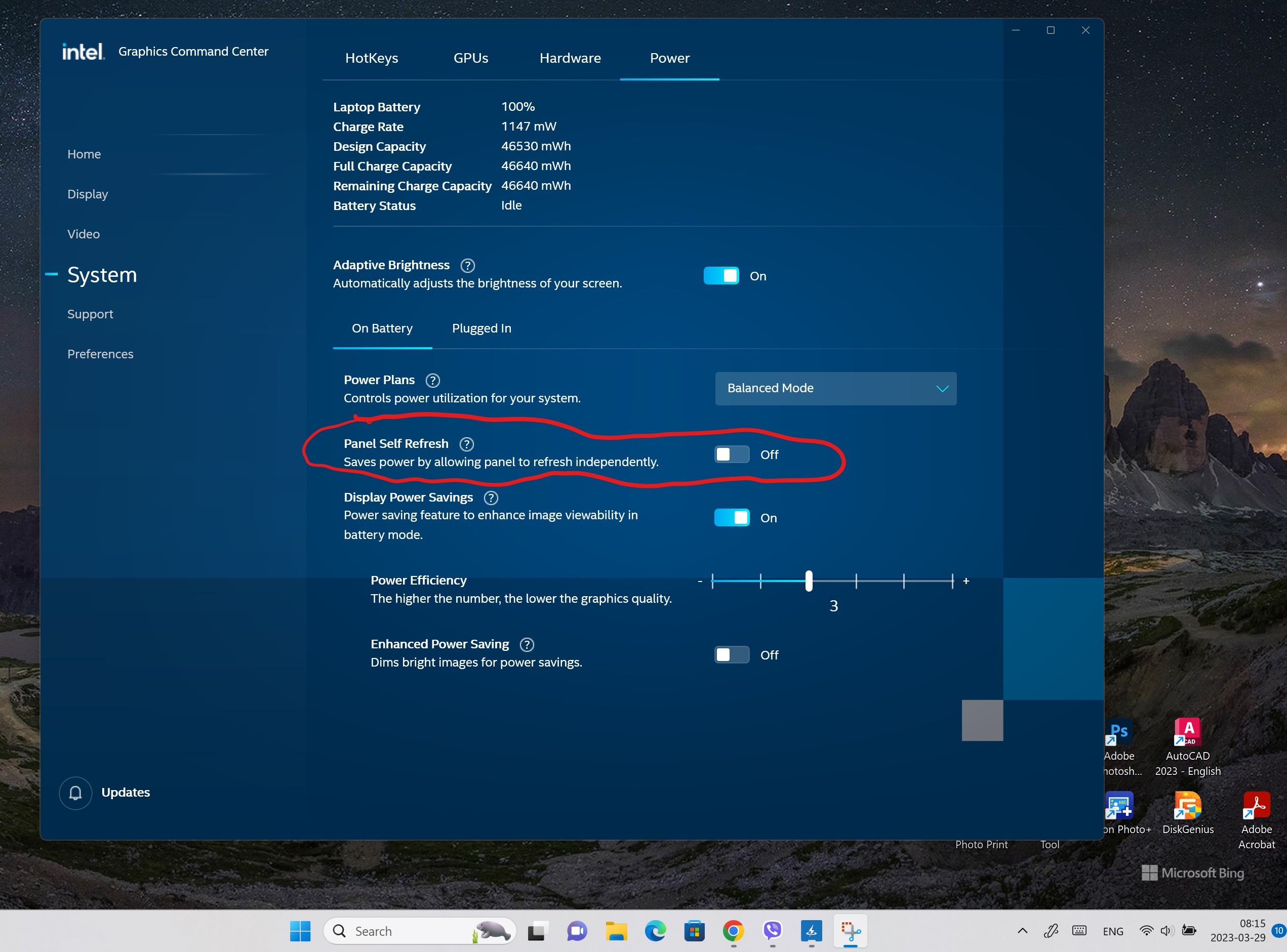Open Microsoft Edge from taskbar

point(655,931)
